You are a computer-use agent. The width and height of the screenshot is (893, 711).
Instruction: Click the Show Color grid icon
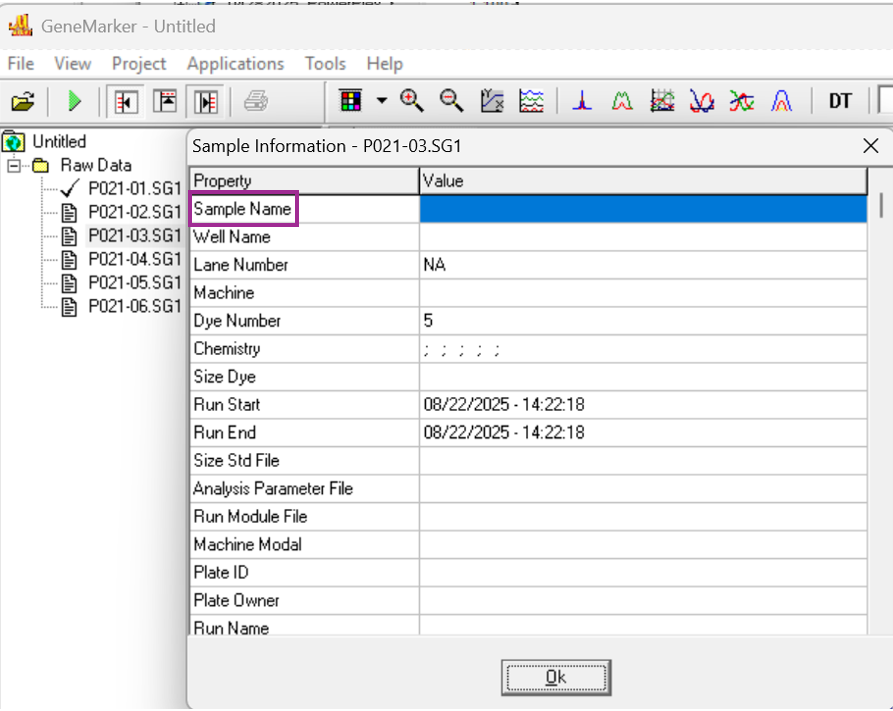pyautogui.click(x=351, y=100)
